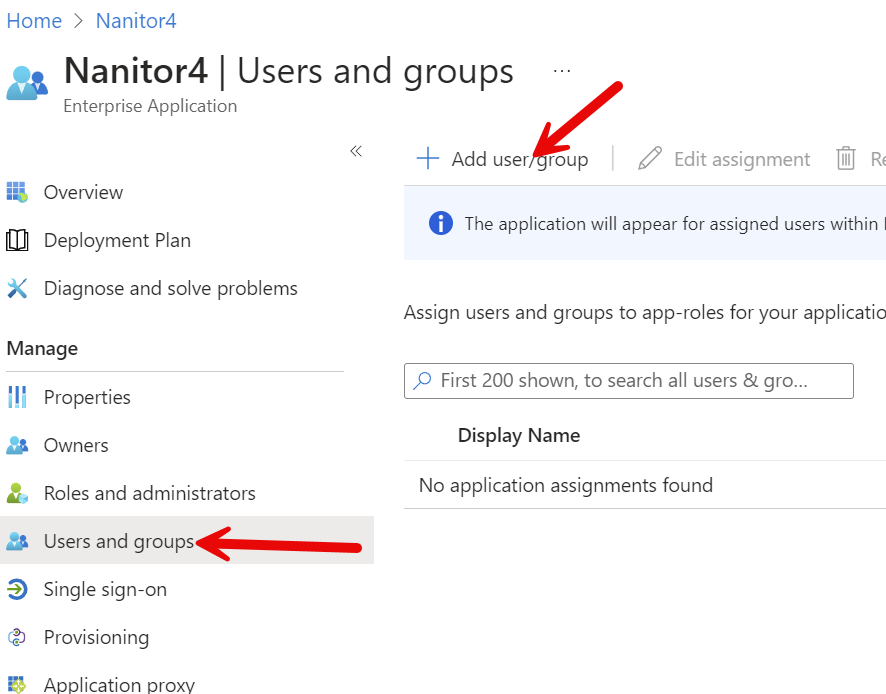Click the Deployment Plan book icon
Viewport: 886px width, 694px height.
pyautogui.click(x=18, y=240)
